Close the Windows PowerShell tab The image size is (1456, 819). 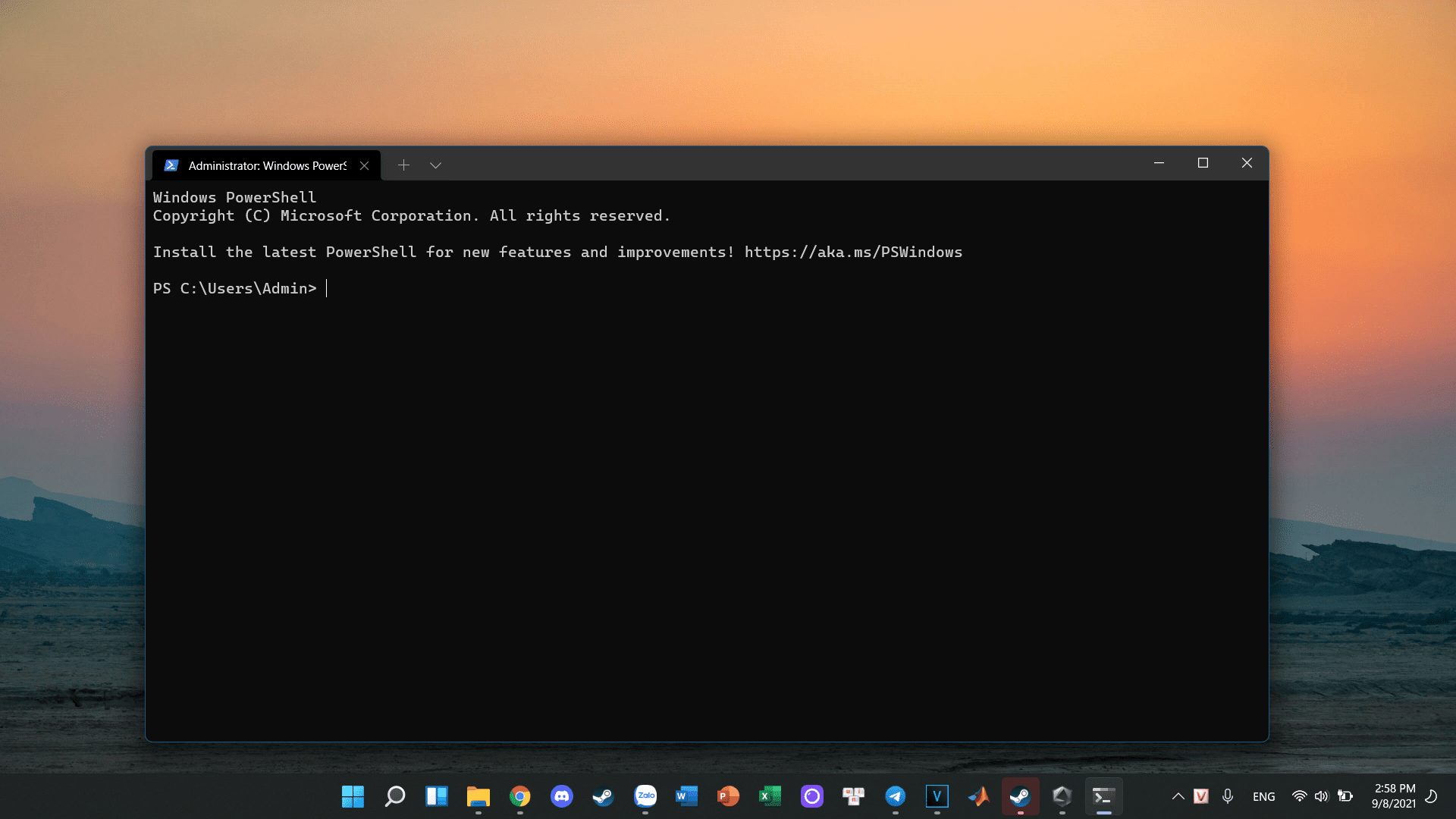click(x=364, y=165)
